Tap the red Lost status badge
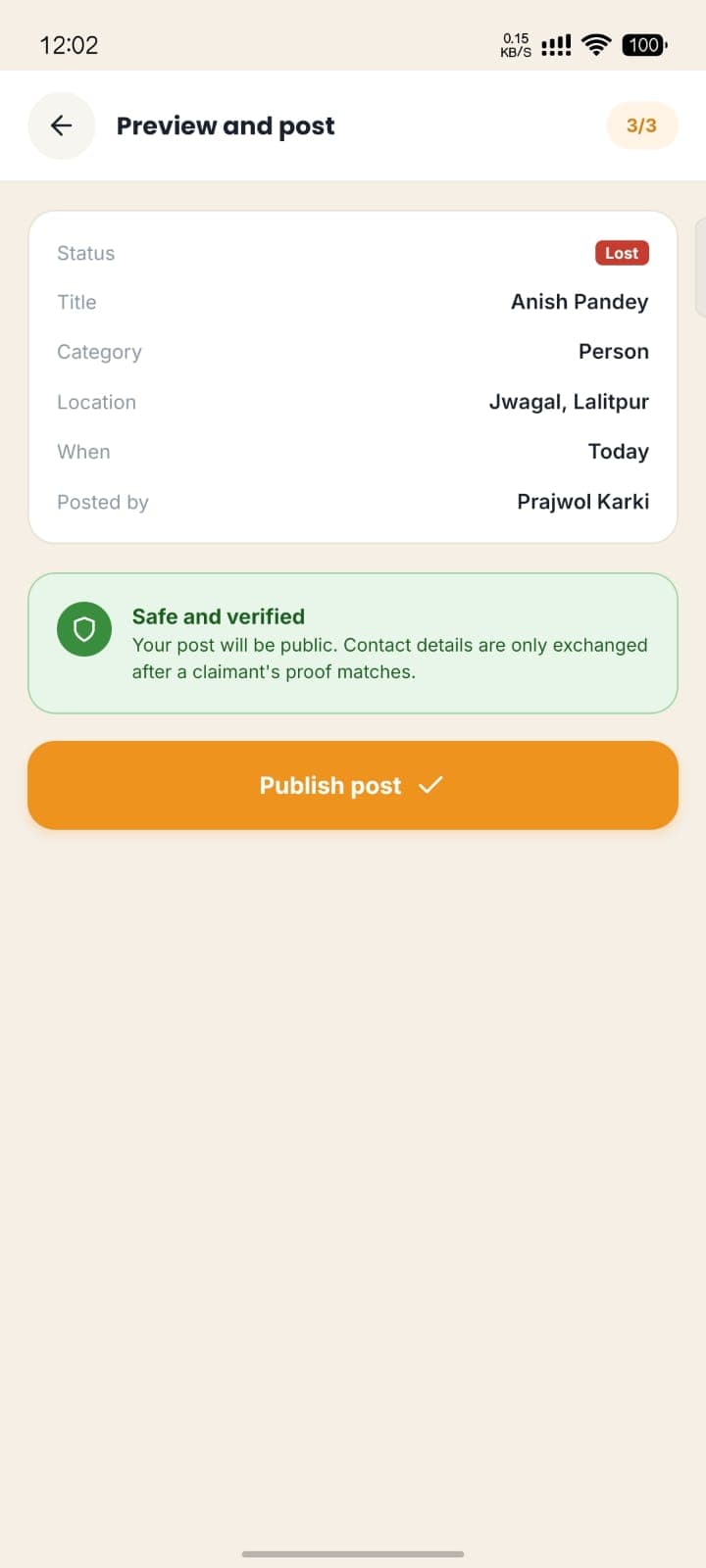Image resolution: width=706 pixels, height=1568 pixels. point(622,253)
